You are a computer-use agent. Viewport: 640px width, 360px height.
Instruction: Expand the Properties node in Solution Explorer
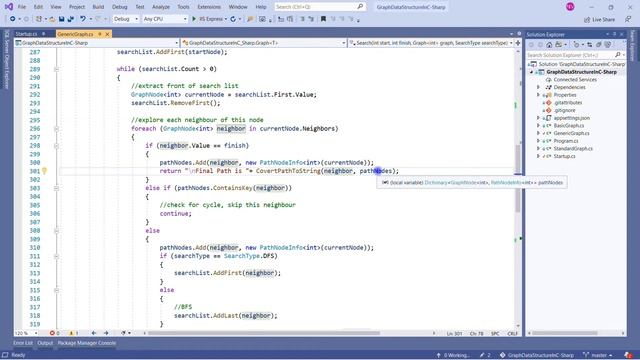(x=538, y=95)
